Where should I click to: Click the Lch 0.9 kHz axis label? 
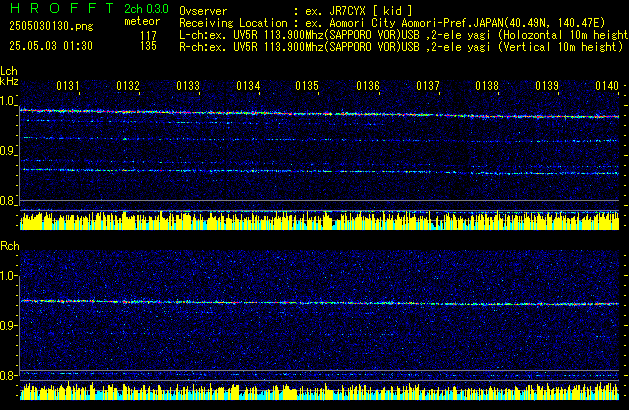coord(7,151)
